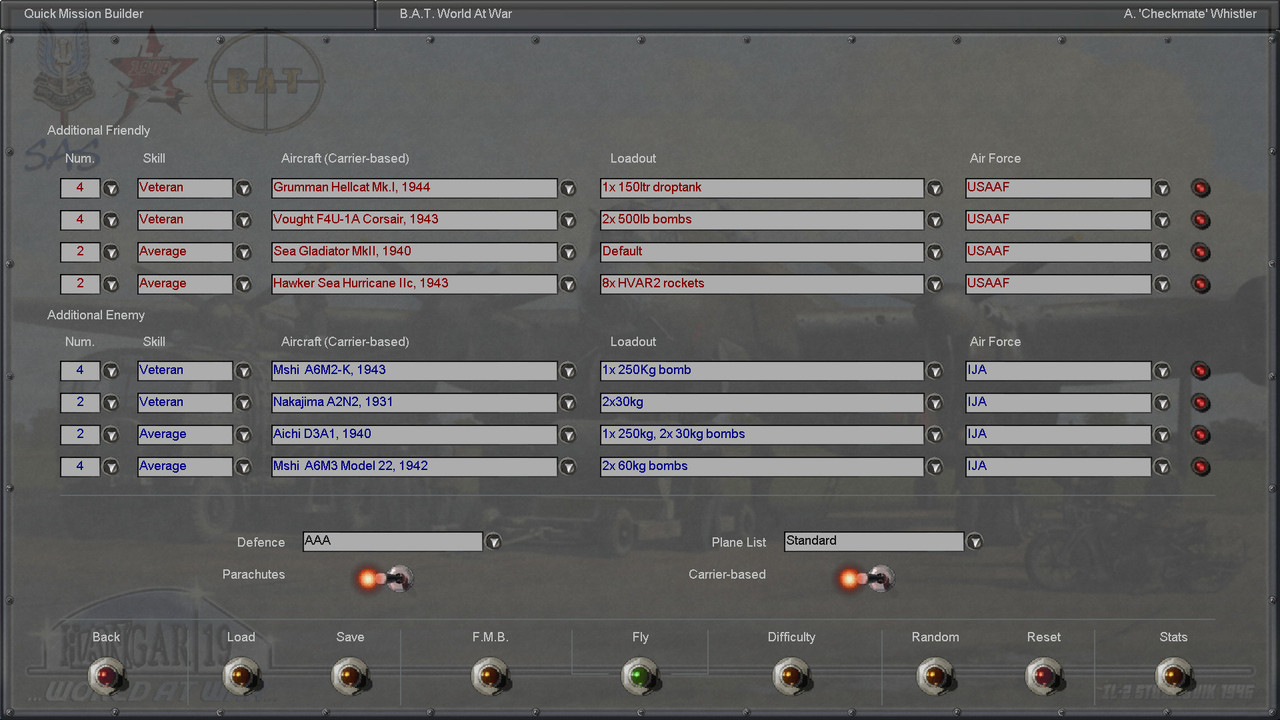The height and width of the screenshot is (720, 1280).
Task: Open the Air Force dropdown on the Hellcat row
Action: click(x=1162, y=188)
